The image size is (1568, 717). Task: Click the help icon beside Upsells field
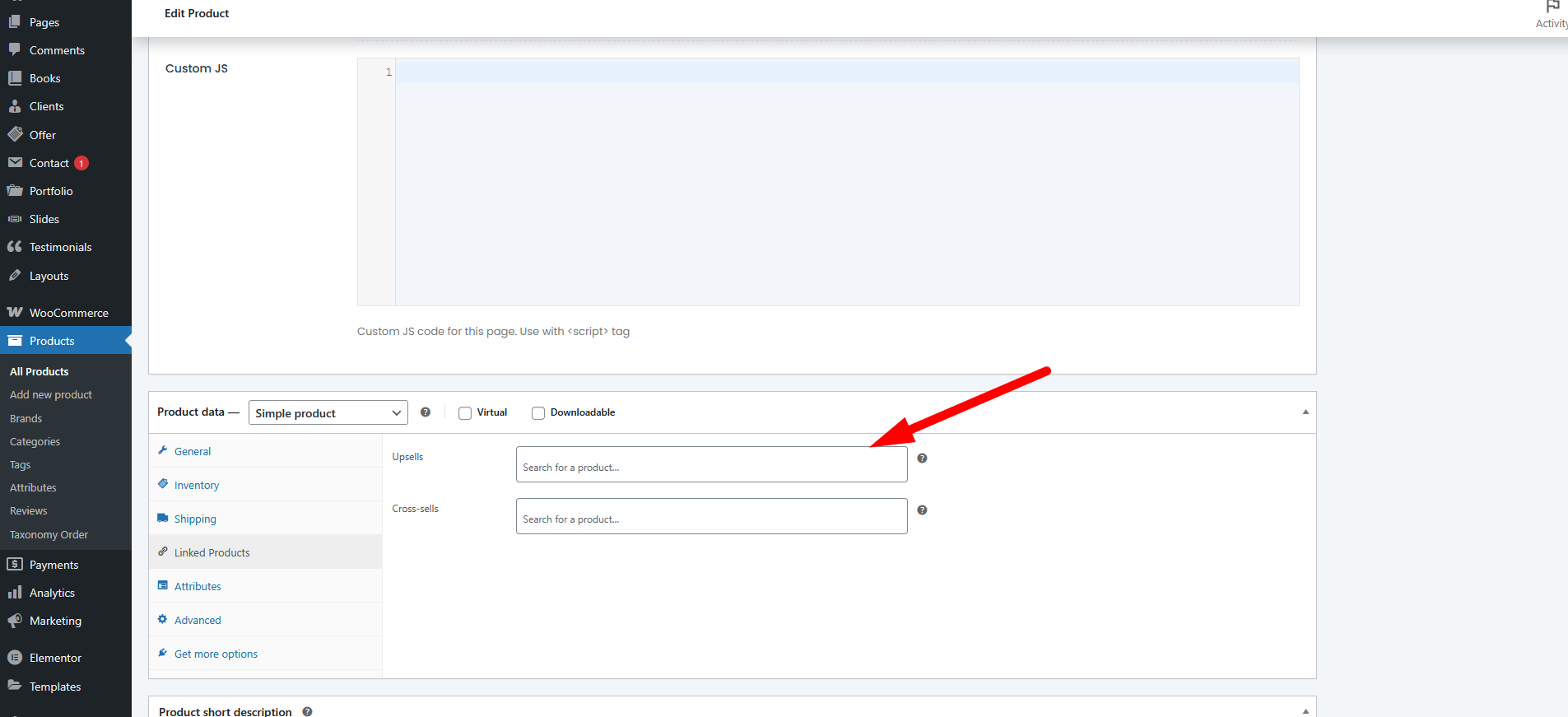(922, 459)
